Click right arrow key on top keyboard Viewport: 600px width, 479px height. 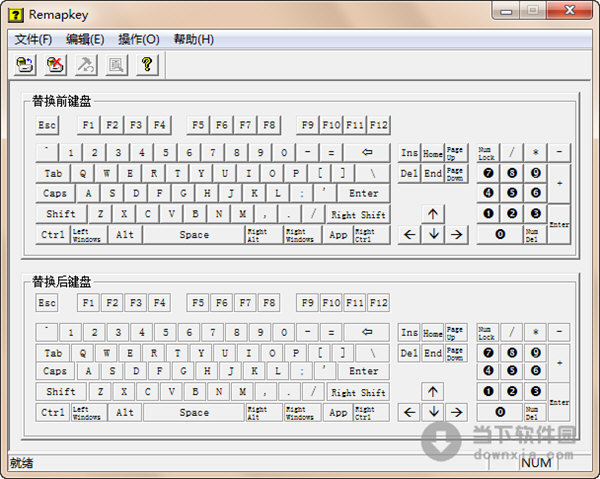point(457,235)
